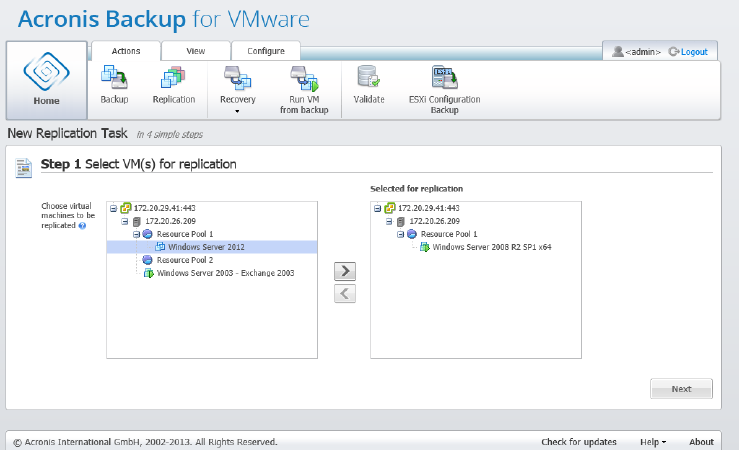Click the vCenter icon of 172.20.29.41:443 in the left tree
The image size is (739, 450).
point(125,208)
